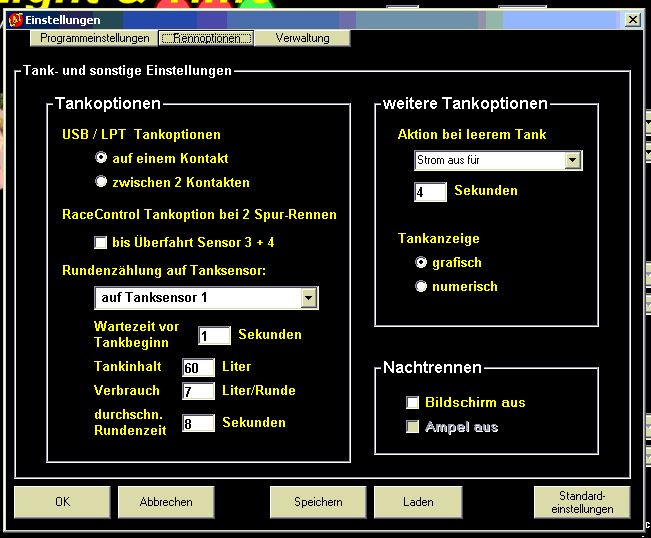Focus the Verbrauch Liter/Runde field
Image resolution: width=651 pixels, height=538 pixels.
coord(198,391)
